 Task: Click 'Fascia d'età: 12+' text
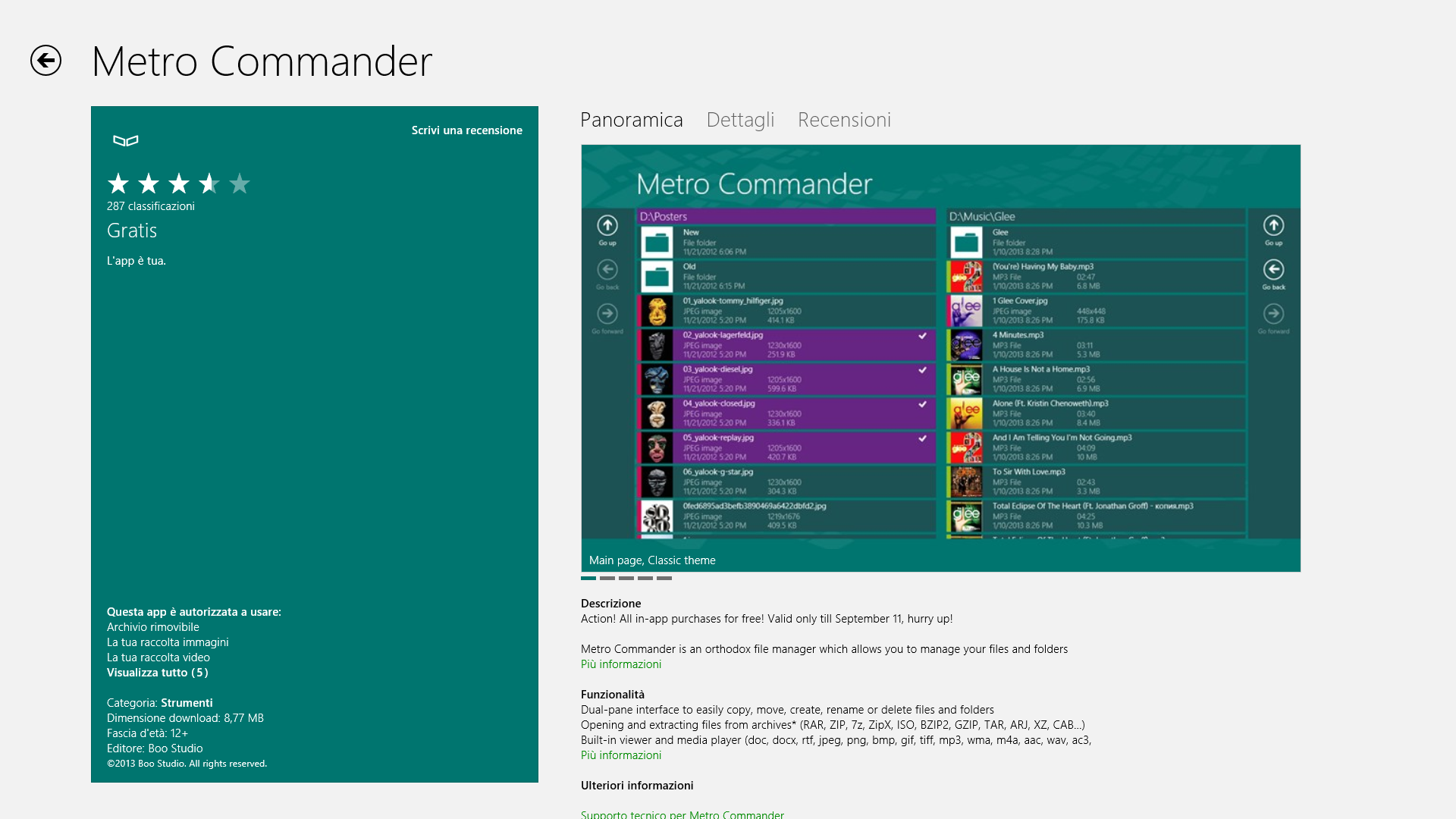tap(147, 733)
